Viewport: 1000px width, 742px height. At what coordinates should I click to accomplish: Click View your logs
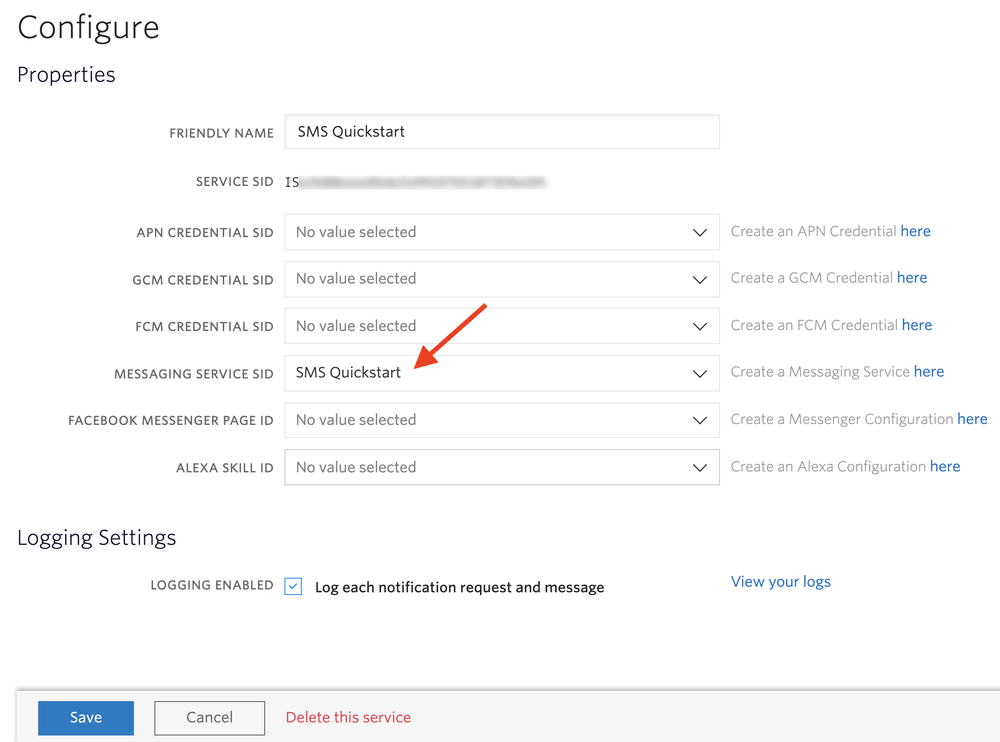pyautogui.click(x=781, y=581)
